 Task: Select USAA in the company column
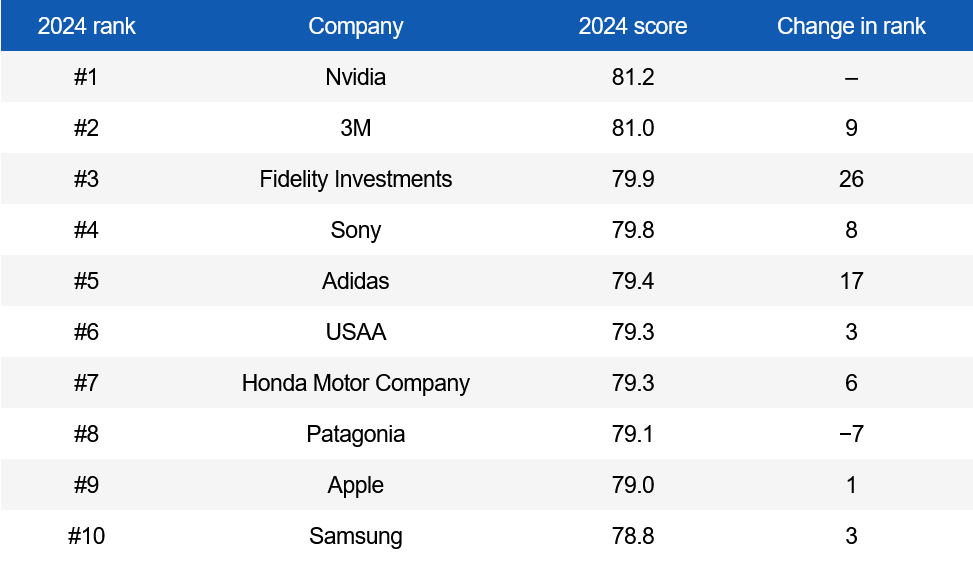[356, 332]
